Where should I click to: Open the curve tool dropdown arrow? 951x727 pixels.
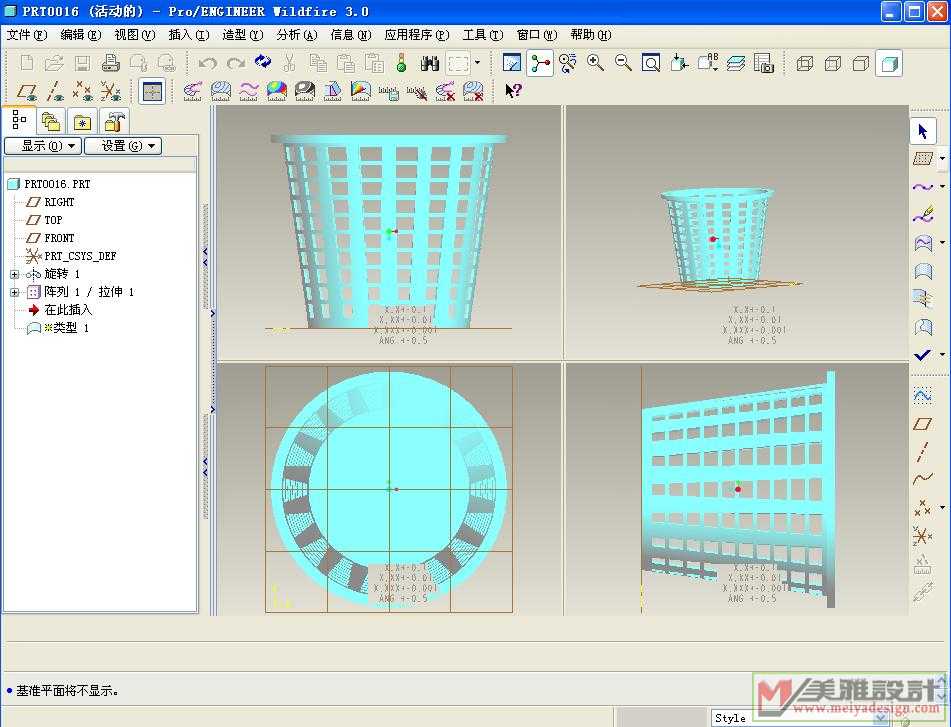(942, 187)
